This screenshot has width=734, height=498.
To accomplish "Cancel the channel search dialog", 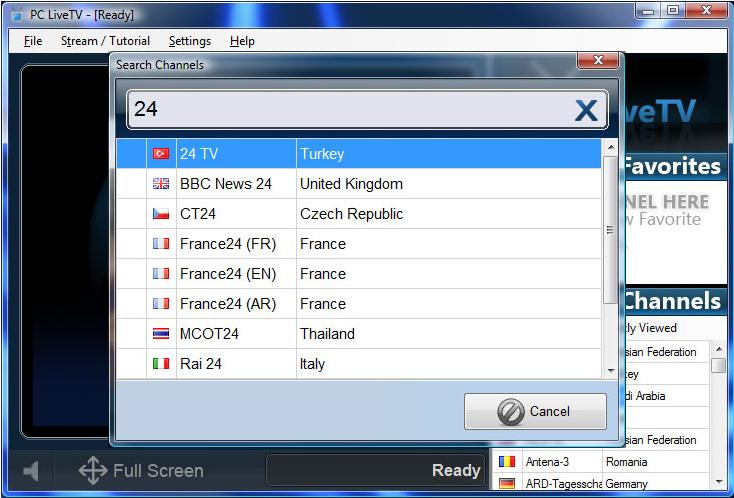I will click(x=535, y=411).
